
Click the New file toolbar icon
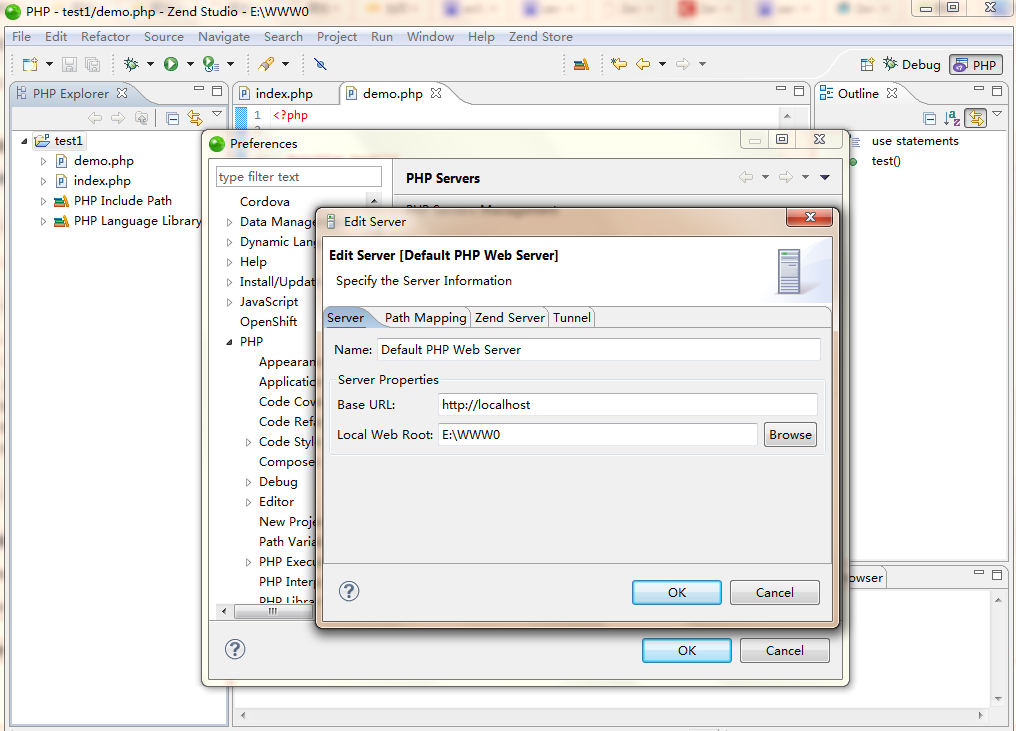point(30,64)
